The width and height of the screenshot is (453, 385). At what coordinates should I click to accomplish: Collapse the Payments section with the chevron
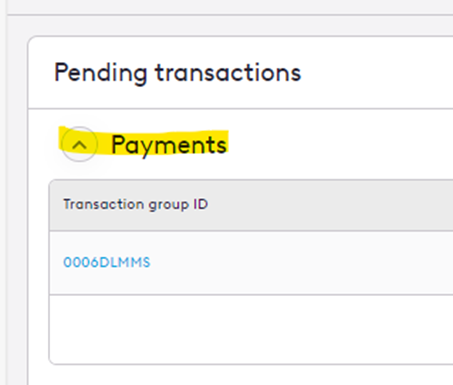click(79, 144)
